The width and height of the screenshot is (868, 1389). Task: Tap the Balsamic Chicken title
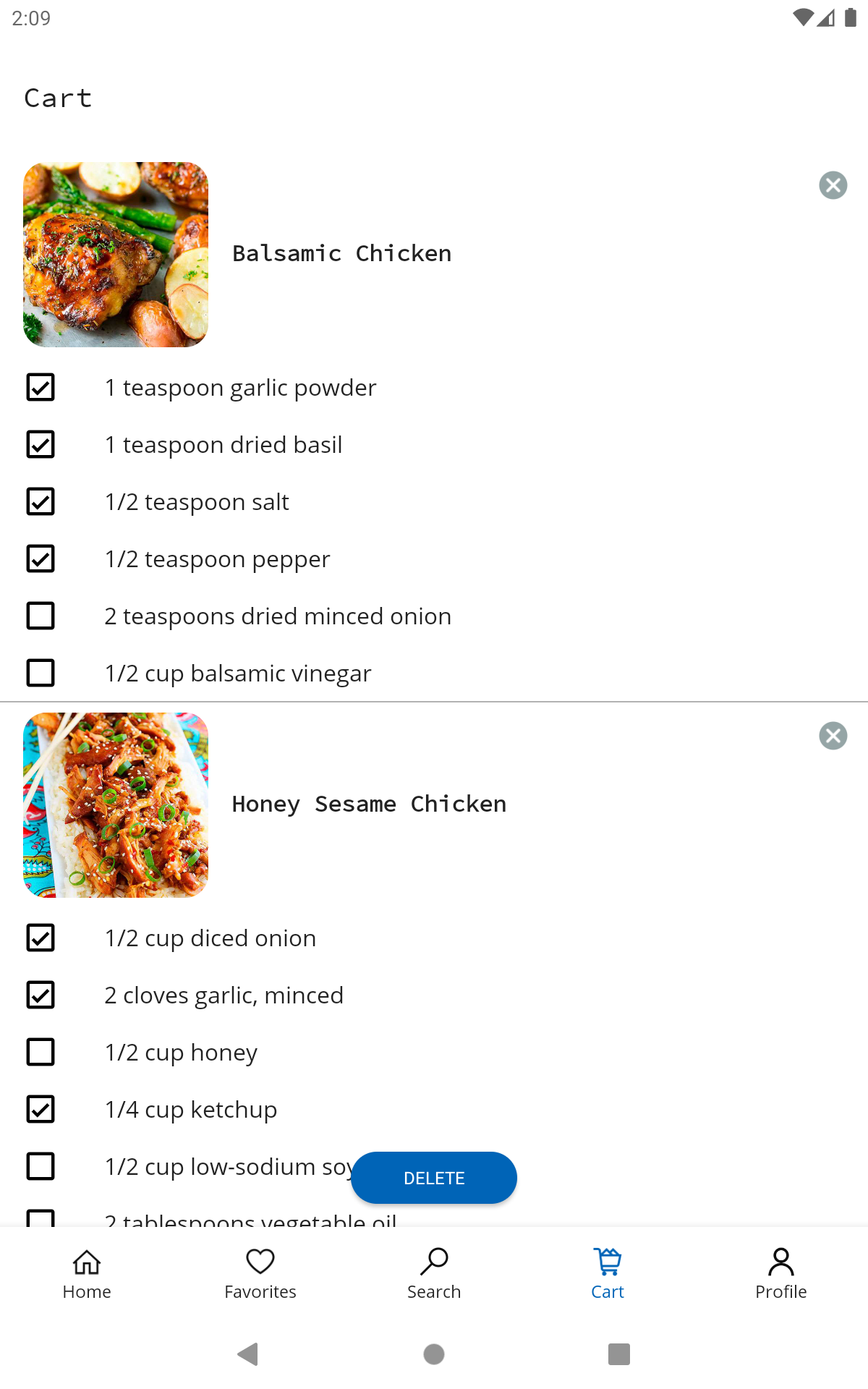341,254
